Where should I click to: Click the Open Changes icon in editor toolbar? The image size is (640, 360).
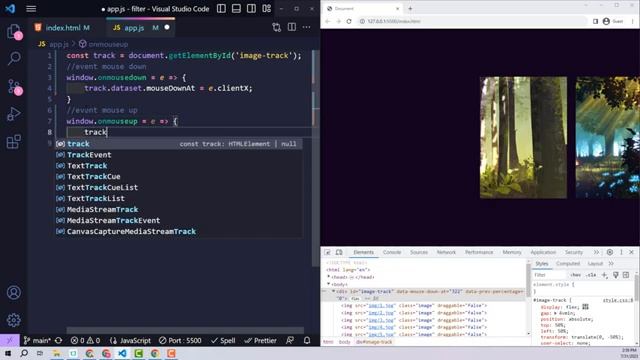pos(277,27)
